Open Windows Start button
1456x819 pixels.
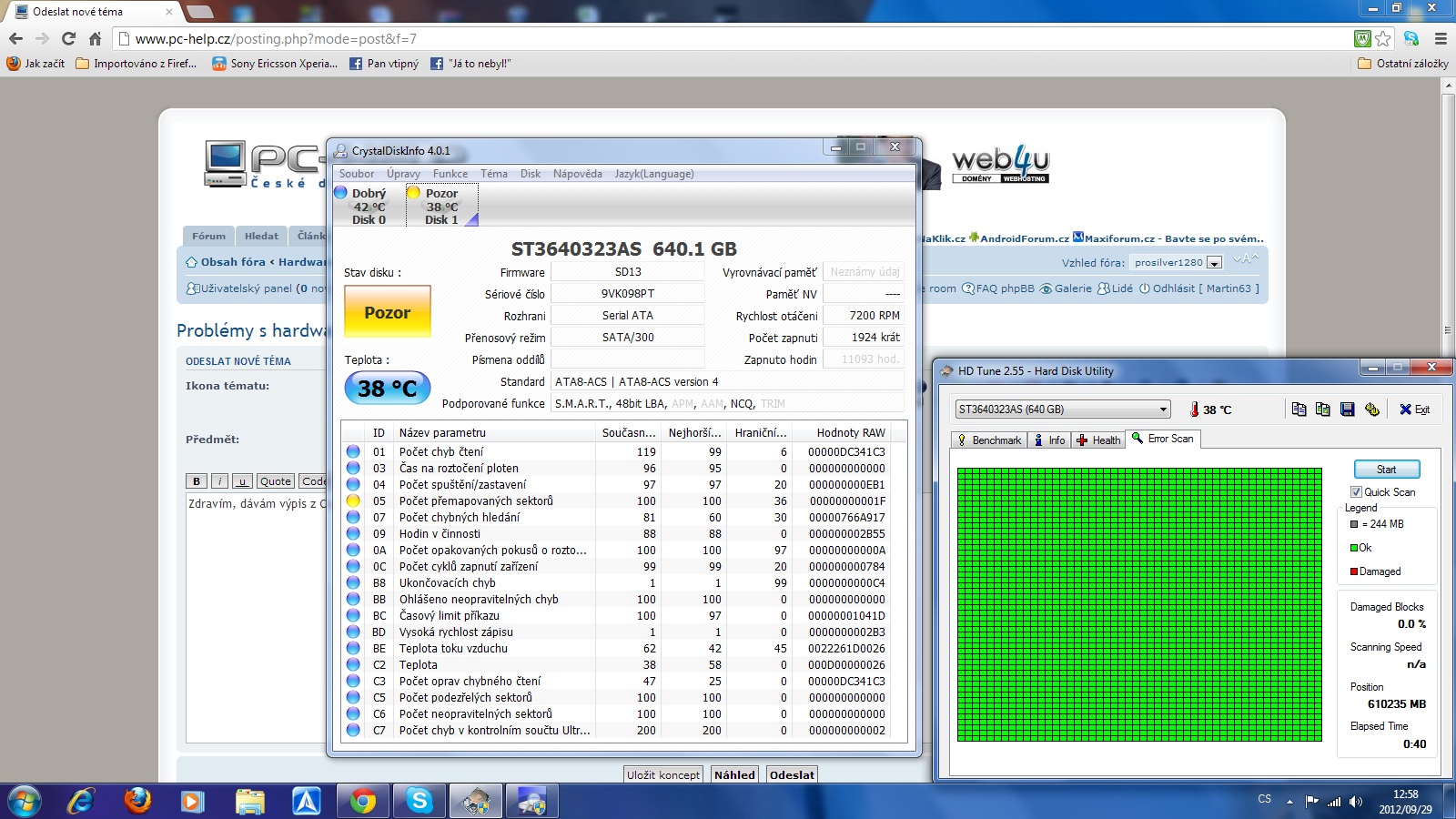(x=25, y=802)
